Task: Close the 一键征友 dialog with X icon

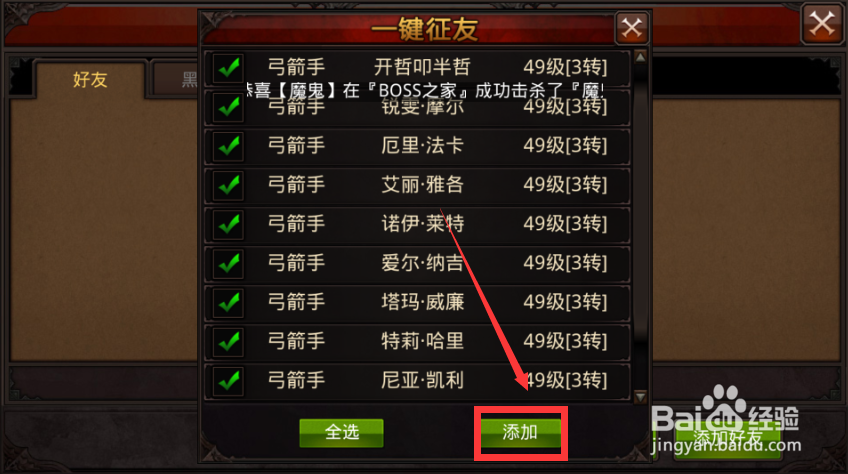Action: point(632,28)
